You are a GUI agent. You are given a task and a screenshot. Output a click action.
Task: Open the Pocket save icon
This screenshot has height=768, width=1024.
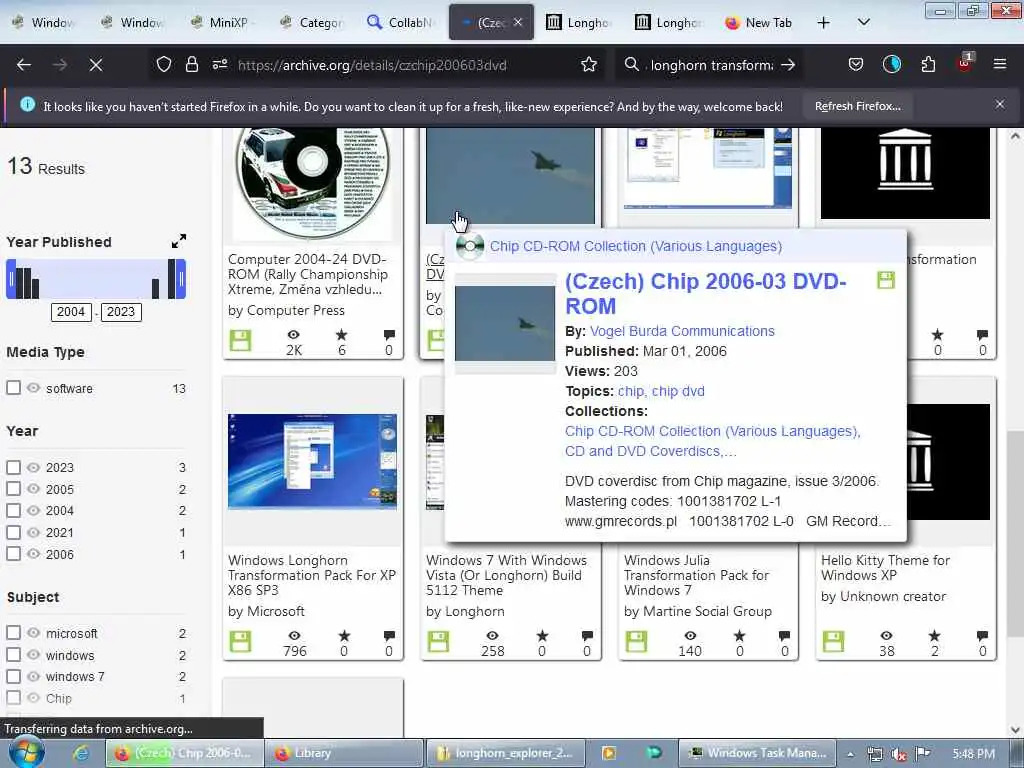pyautogui.click(x=856, y=64)
